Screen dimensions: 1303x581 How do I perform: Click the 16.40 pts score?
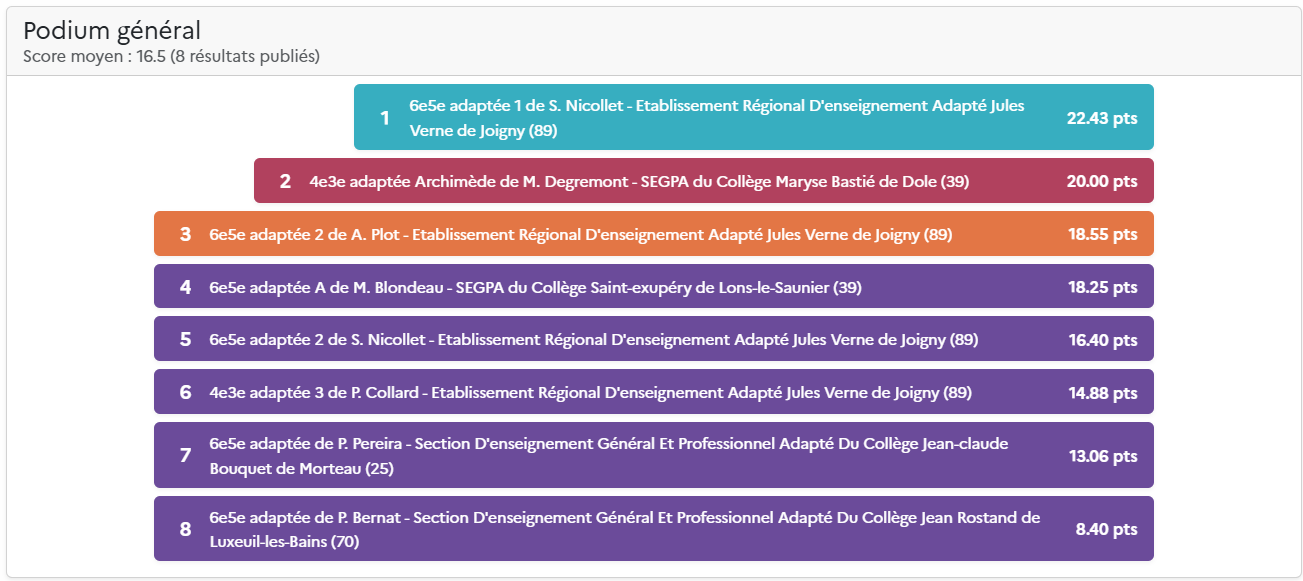point(1102,340)
